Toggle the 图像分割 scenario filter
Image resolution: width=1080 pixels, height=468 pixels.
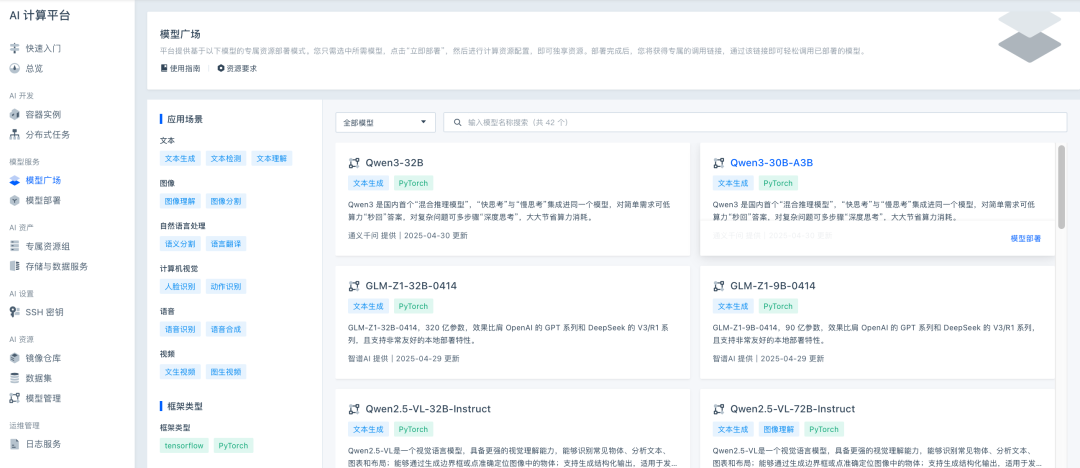pos(226,201)
